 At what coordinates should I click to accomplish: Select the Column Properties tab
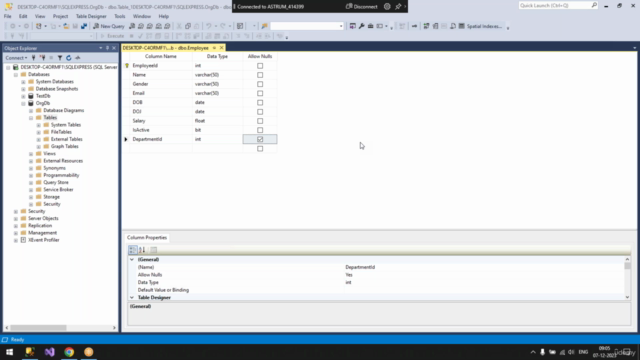pyautogui.click(x=147, y=238)
